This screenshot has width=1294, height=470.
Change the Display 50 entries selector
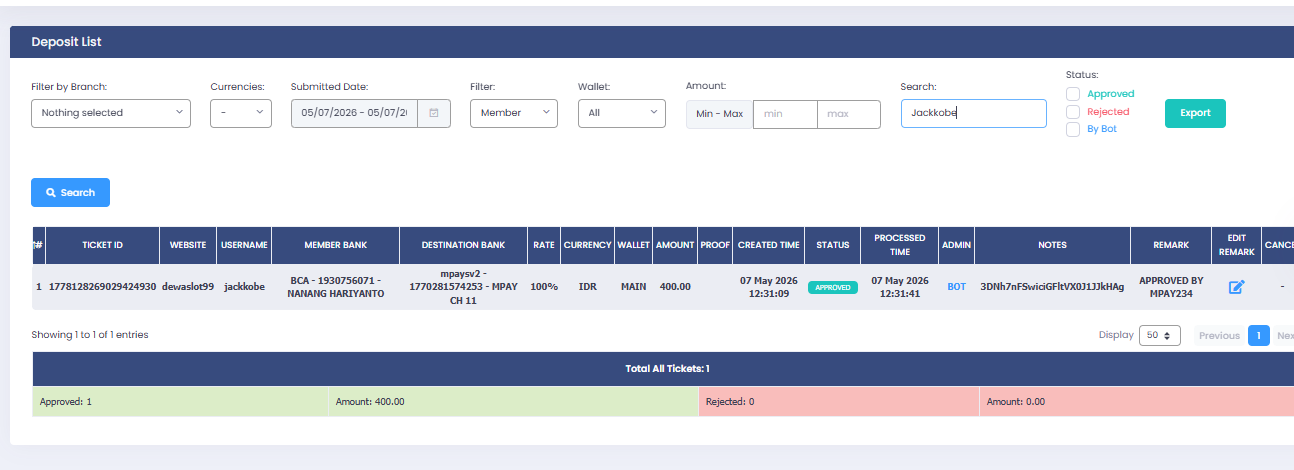tap(1160, 336)
